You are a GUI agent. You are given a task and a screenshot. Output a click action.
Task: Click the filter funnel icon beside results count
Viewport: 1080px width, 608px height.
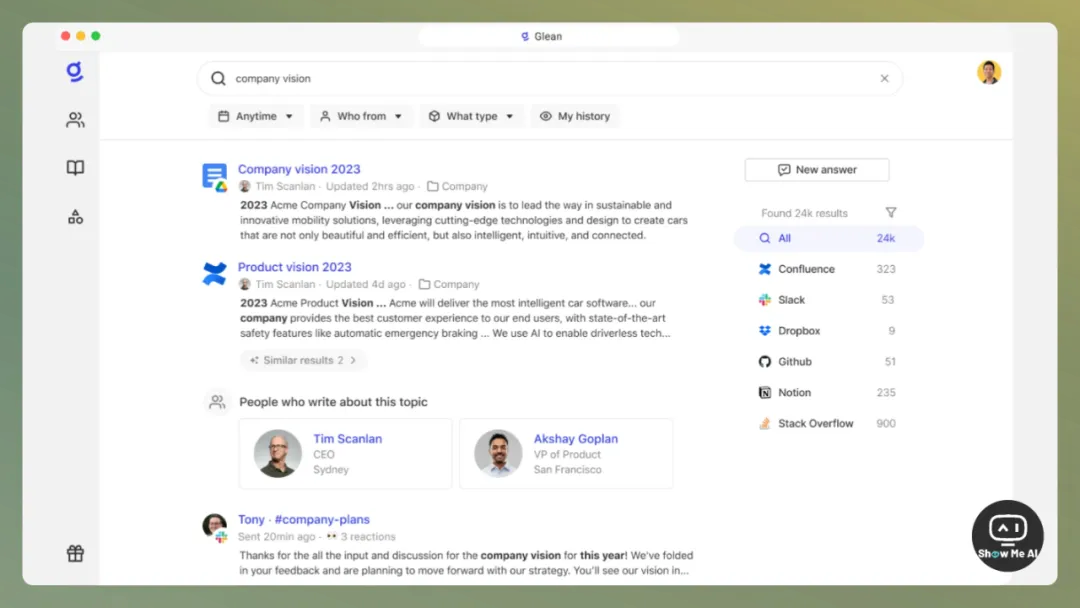[x=891, y=213]
